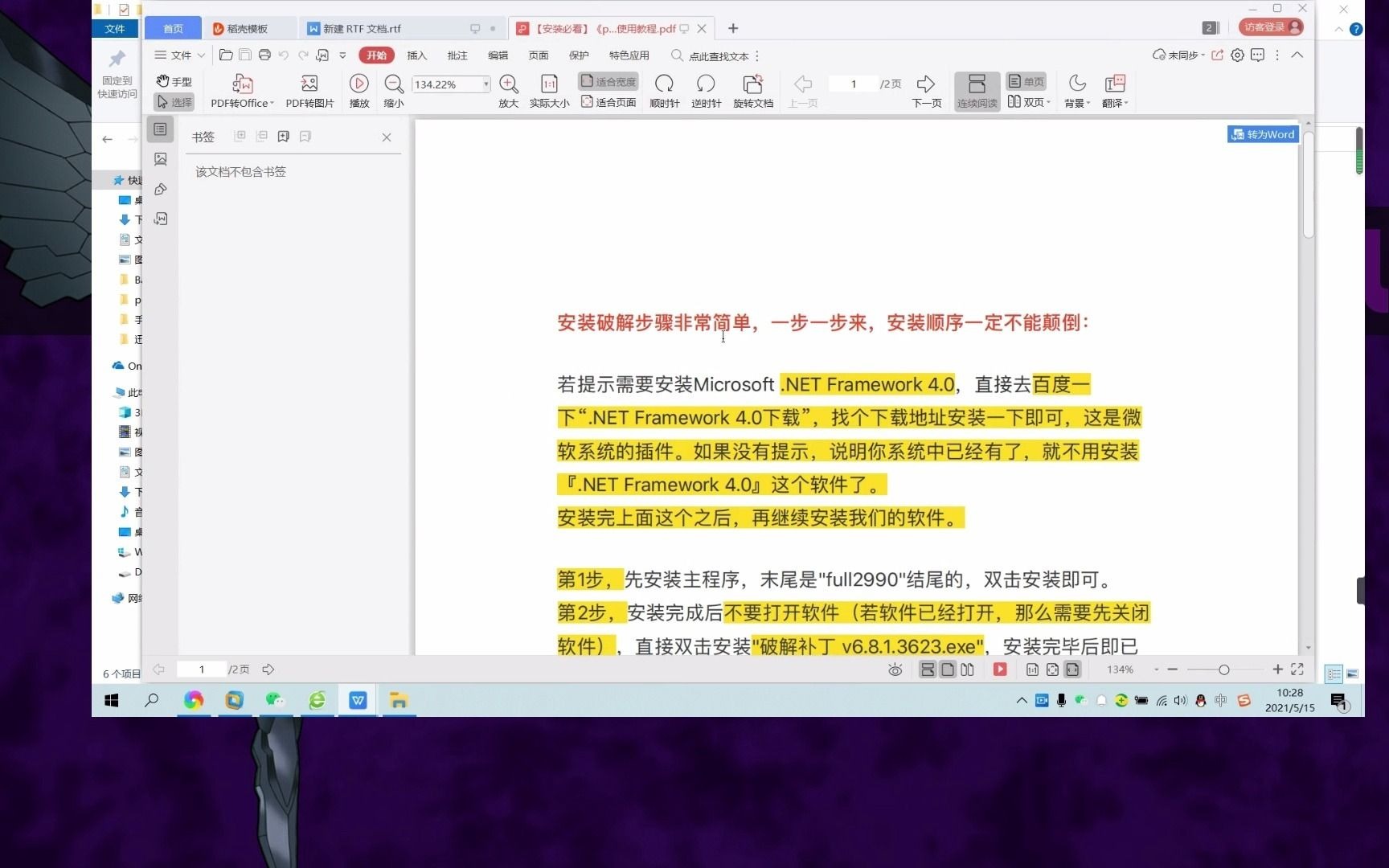This screenshot has width=1389, height=868.
Task: Open WeChat from taskbar
Action: pos(276,701)
